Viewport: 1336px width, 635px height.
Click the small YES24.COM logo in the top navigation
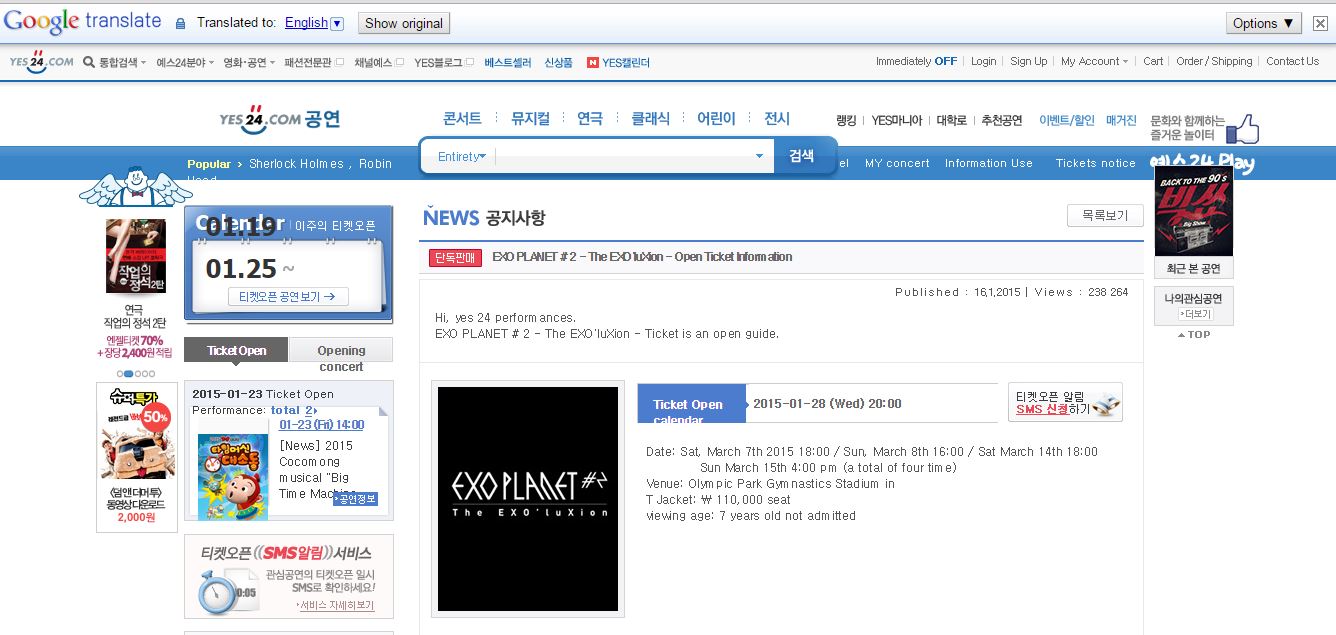click(41, 61)
